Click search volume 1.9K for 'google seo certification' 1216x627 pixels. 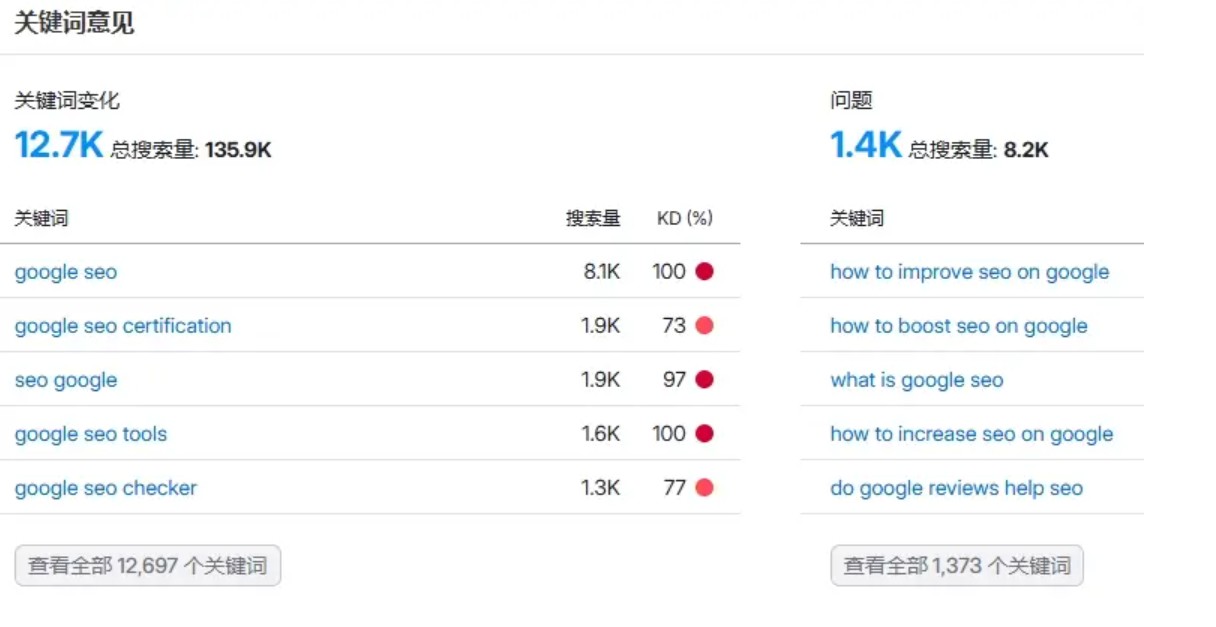[601, 326]
